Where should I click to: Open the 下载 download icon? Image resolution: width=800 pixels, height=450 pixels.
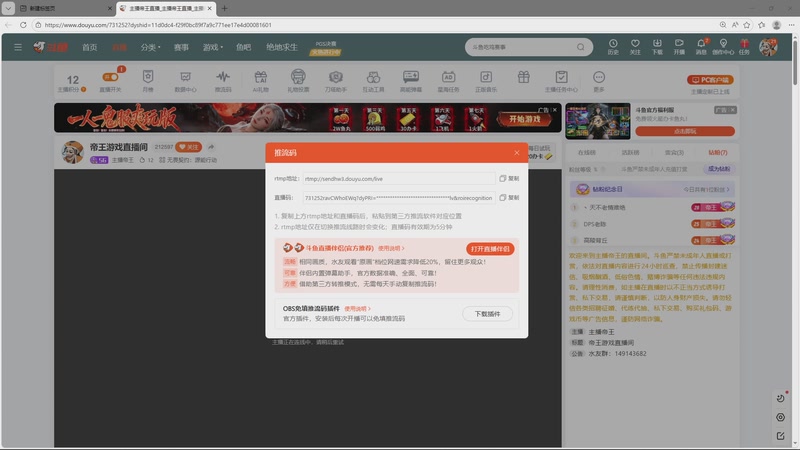[657, 47]
